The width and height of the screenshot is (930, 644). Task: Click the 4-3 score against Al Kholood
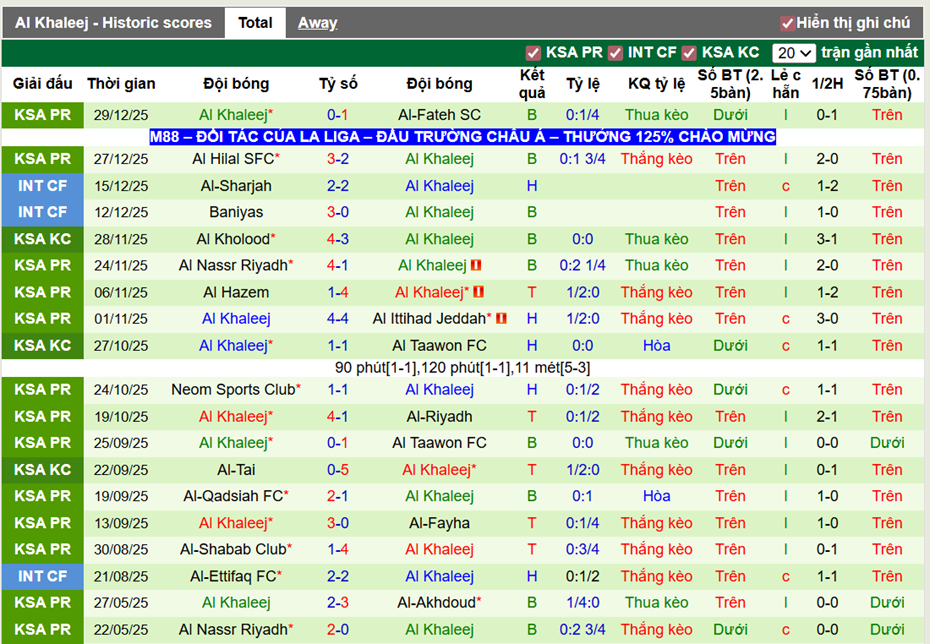pos(337,239)
